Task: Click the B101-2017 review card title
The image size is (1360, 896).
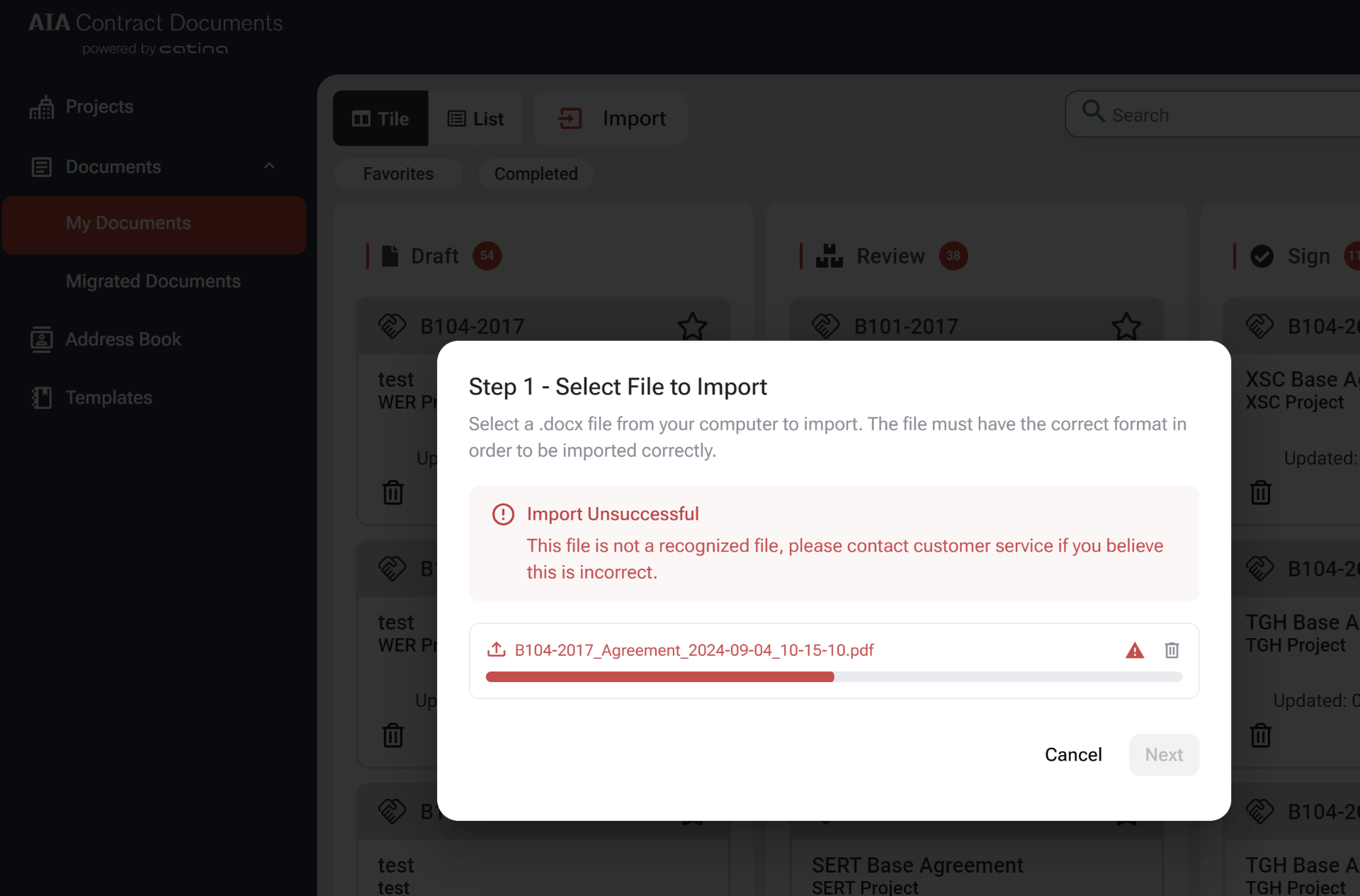Action: (x=906, y=326)
